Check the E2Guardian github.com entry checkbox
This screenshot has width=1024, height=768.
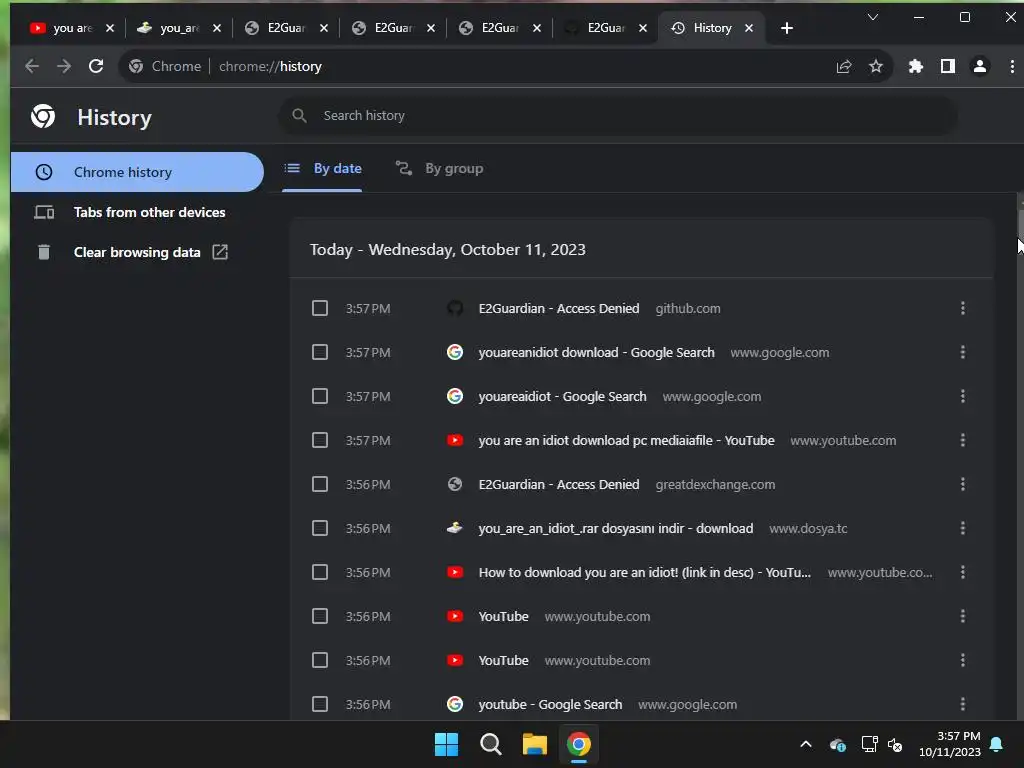tap(319, 308)
